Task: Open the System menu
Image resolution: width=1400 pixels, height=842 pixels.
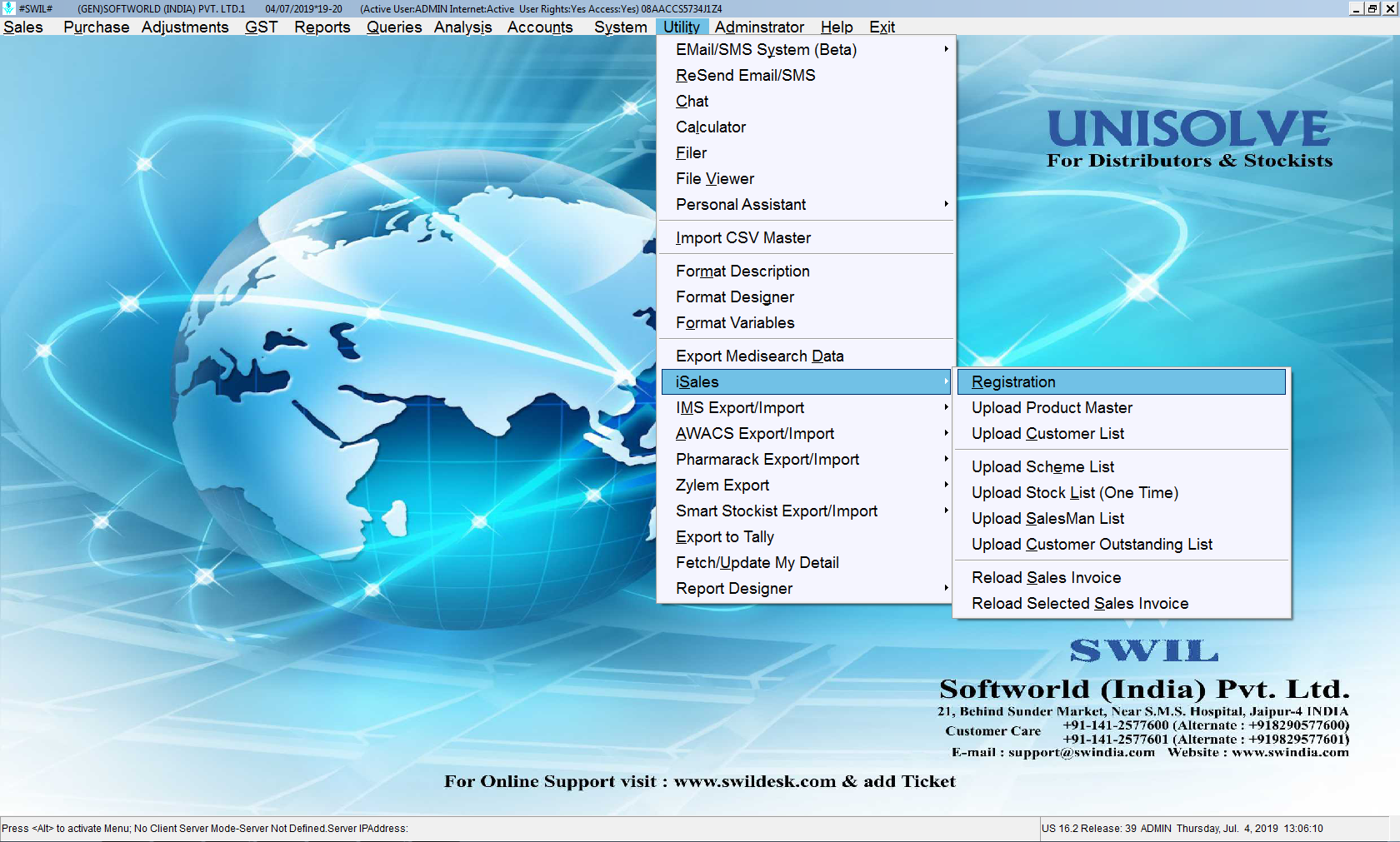Action: [620, 27]
